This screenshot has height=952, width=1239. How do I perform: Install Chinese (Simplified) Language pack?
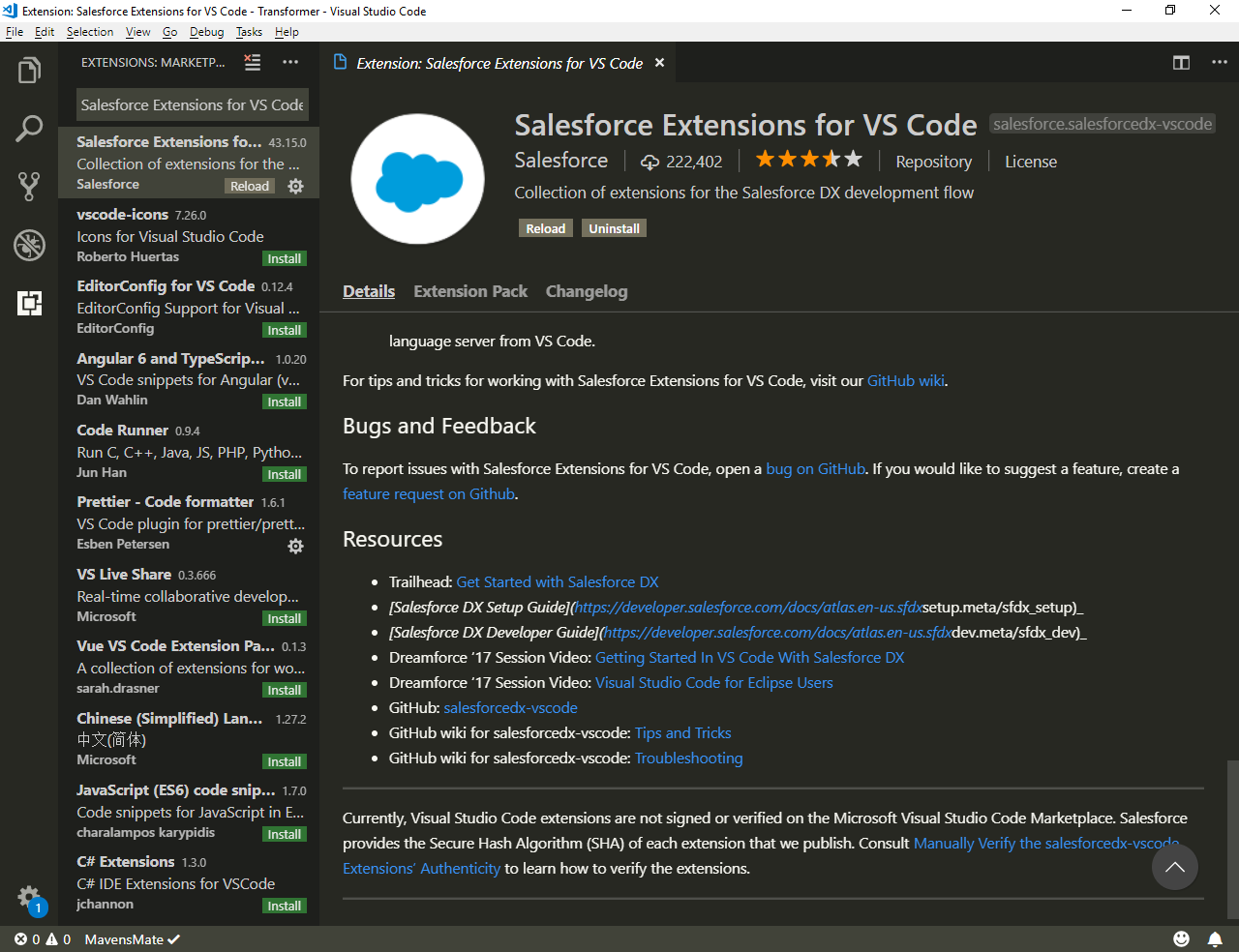click(x=285, y=761)
